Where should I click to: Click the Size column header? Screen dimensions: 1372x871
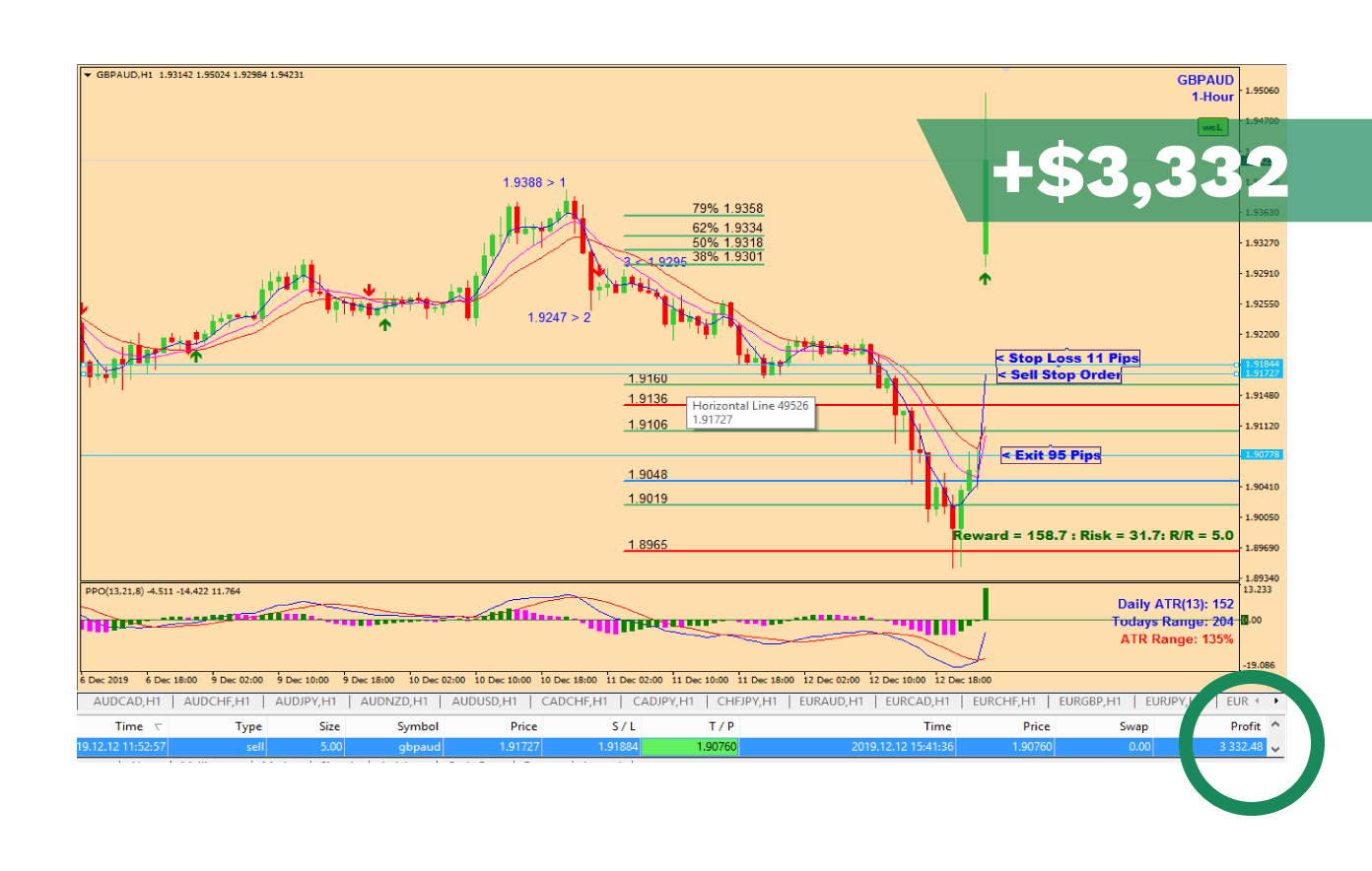[329, 726]
